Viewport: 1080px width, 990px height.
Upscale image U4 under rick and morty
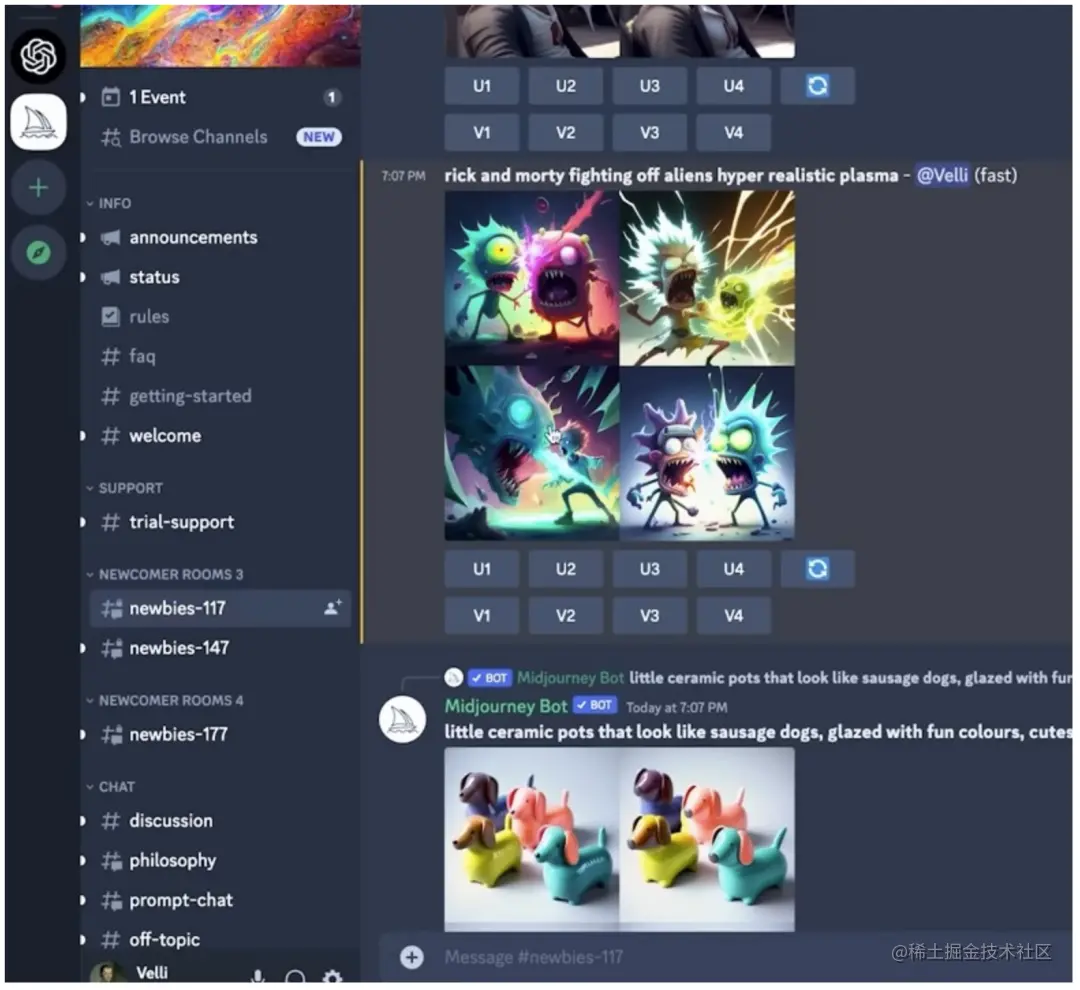pos(734,569)
